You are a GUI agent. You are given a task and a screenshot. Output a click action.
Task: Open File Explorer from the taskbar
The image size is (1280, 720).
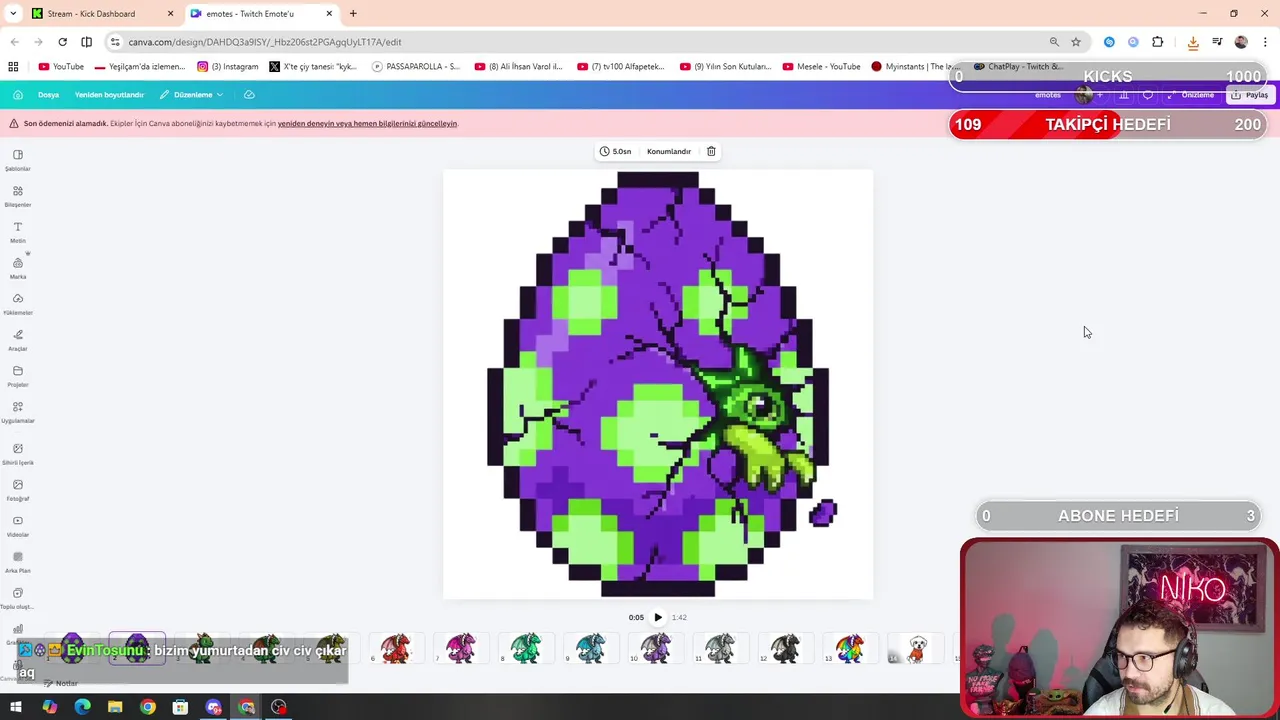[115, 707]
